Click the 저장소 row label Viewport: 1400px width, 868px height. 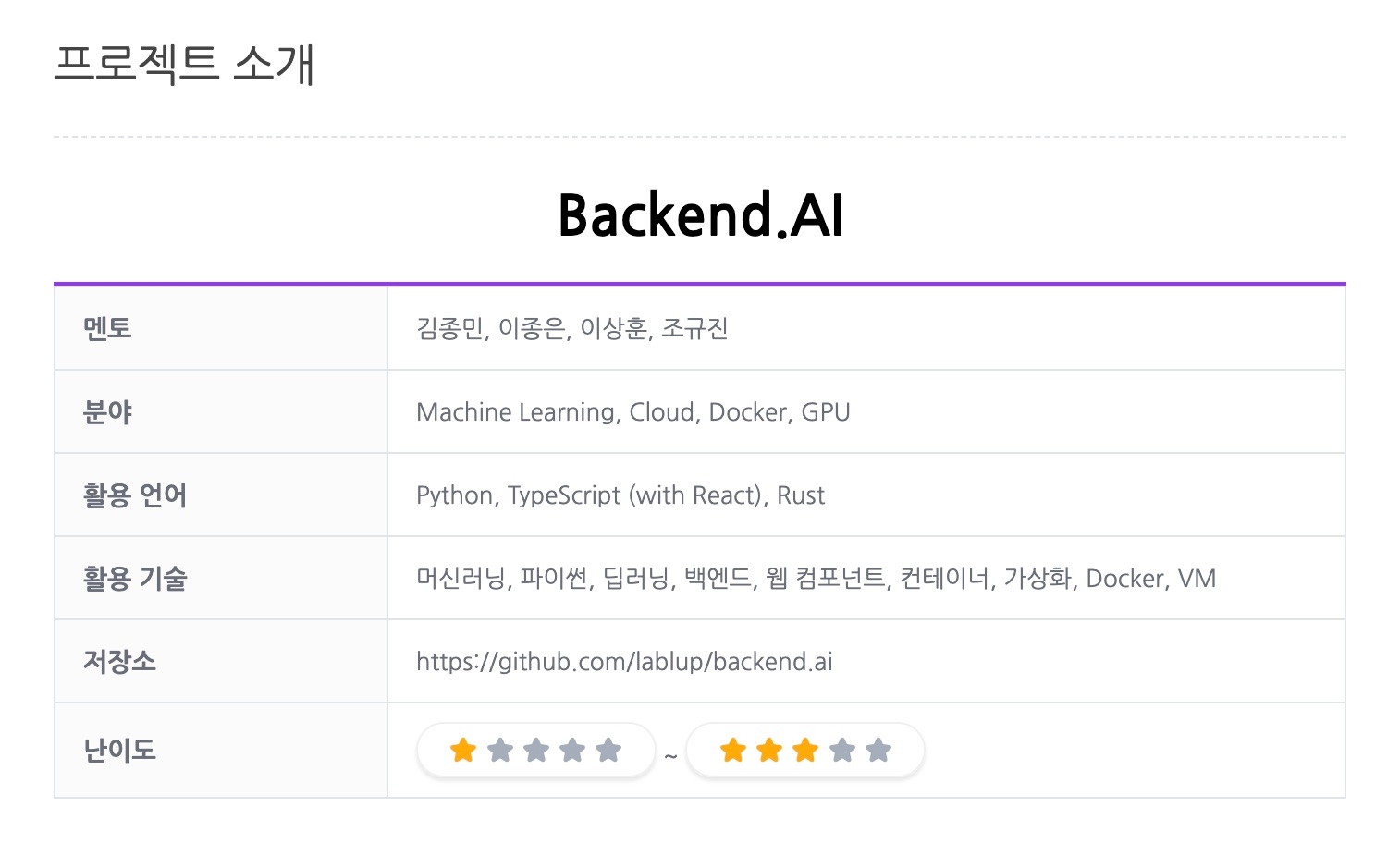(x=119, y=662)
